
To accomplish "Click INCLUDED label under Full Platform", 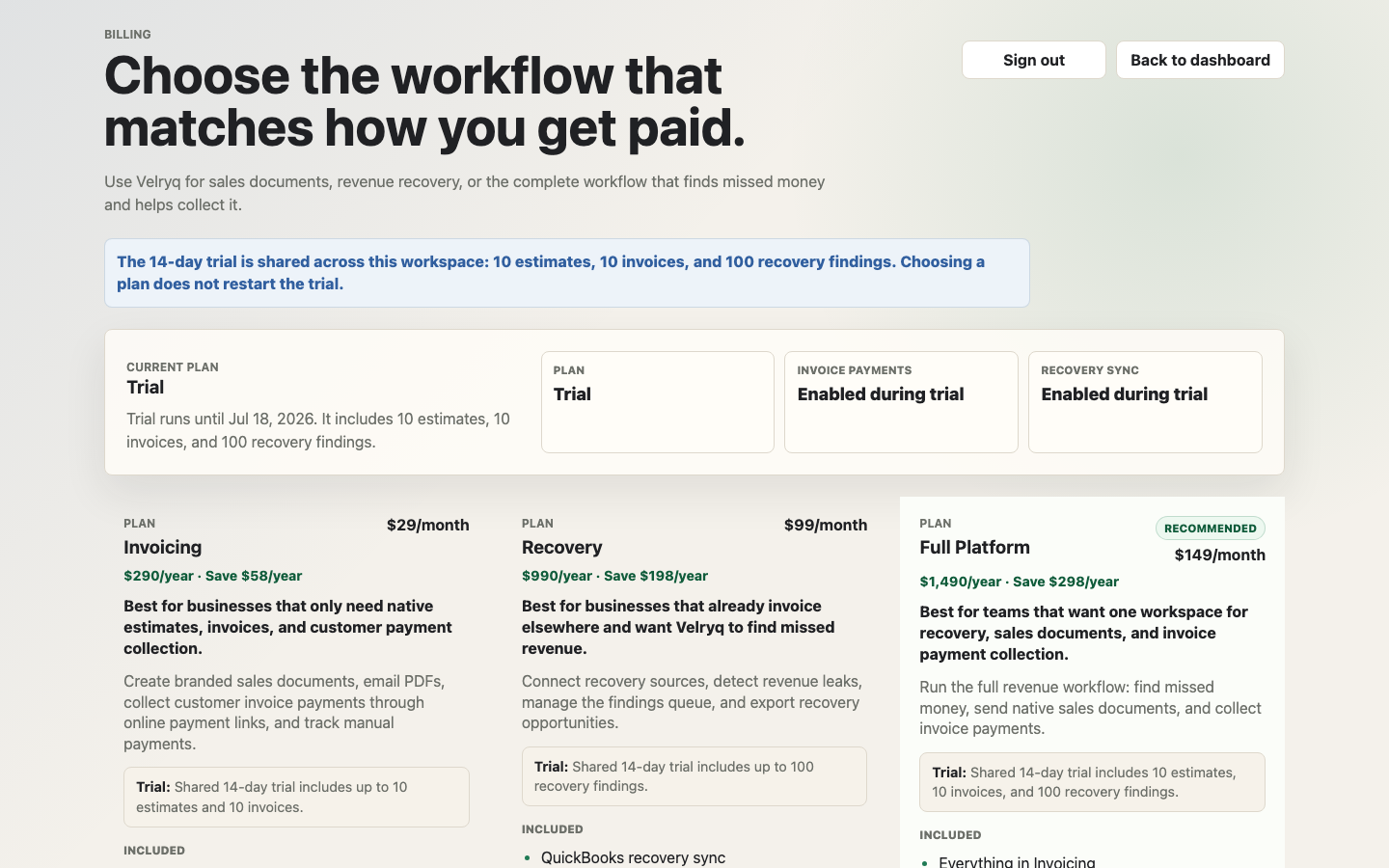I will point(950,835).
